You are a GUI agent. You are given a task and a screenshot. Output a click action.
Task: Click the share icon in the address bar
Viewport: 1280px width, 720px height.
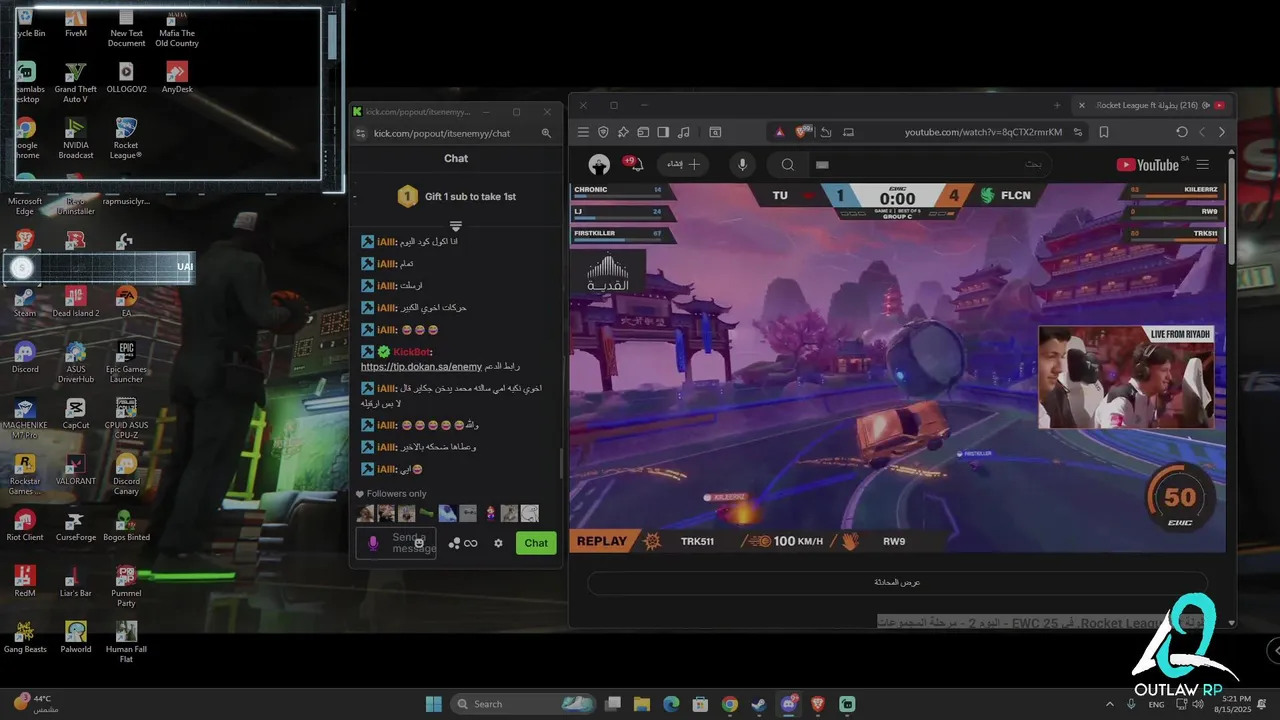(826, 132)
